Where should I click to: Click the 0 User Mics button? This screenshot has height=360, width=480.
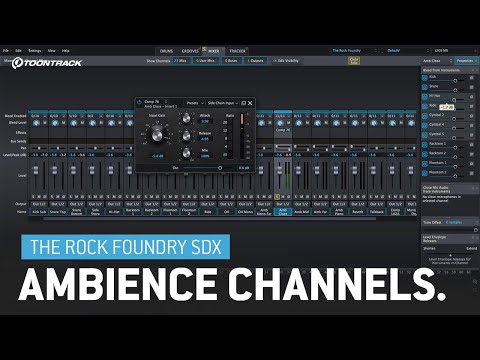coord(205,61)
